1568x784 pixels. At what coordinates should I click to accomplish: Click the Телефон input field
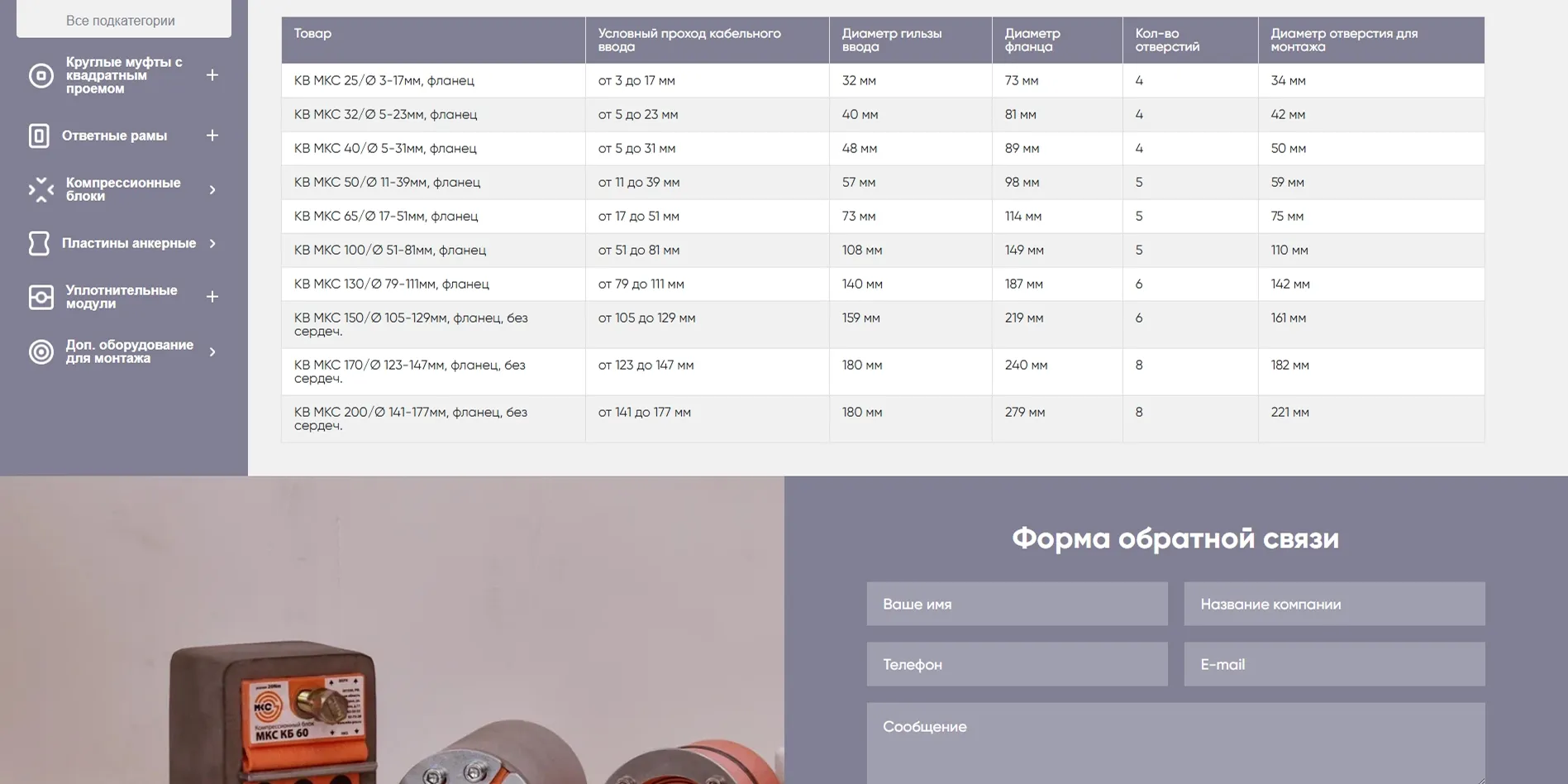click(x=1017, y=664)
